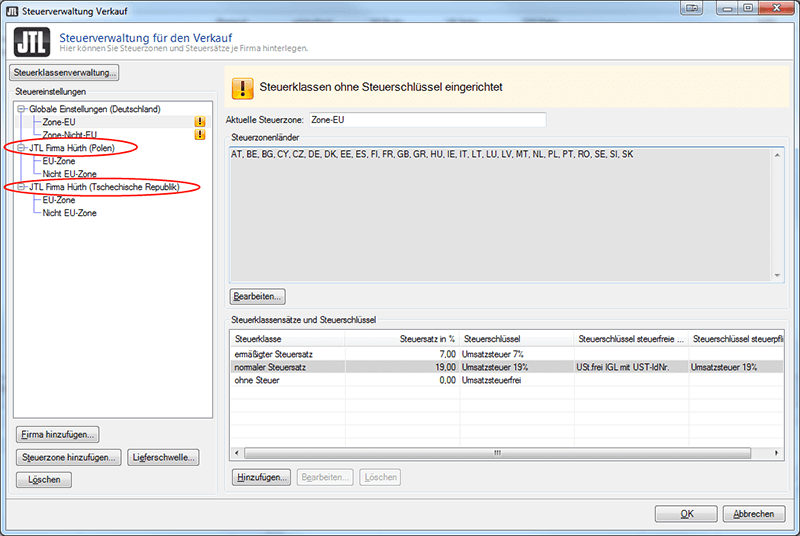Click the warning icon beside Zone-Nicht-EU
Screen dimensions: 800x536
[200, 135]
